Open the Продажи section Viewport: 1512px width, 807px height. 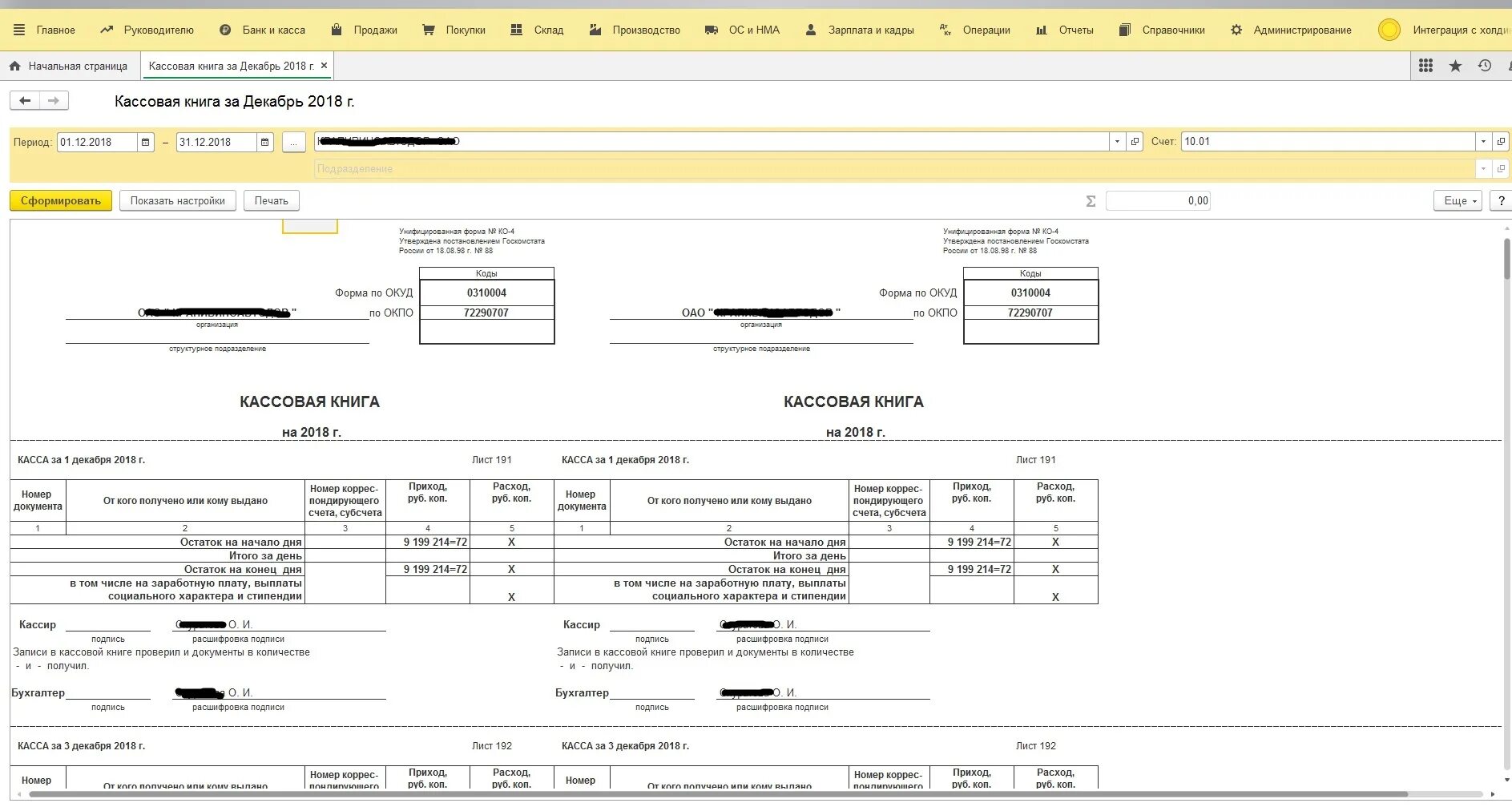click(x=376, y=30)
